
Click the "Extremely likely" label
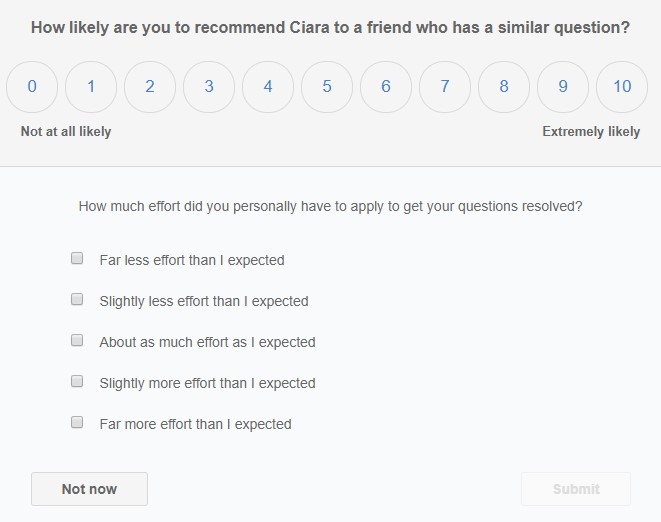tap(591, 132)
